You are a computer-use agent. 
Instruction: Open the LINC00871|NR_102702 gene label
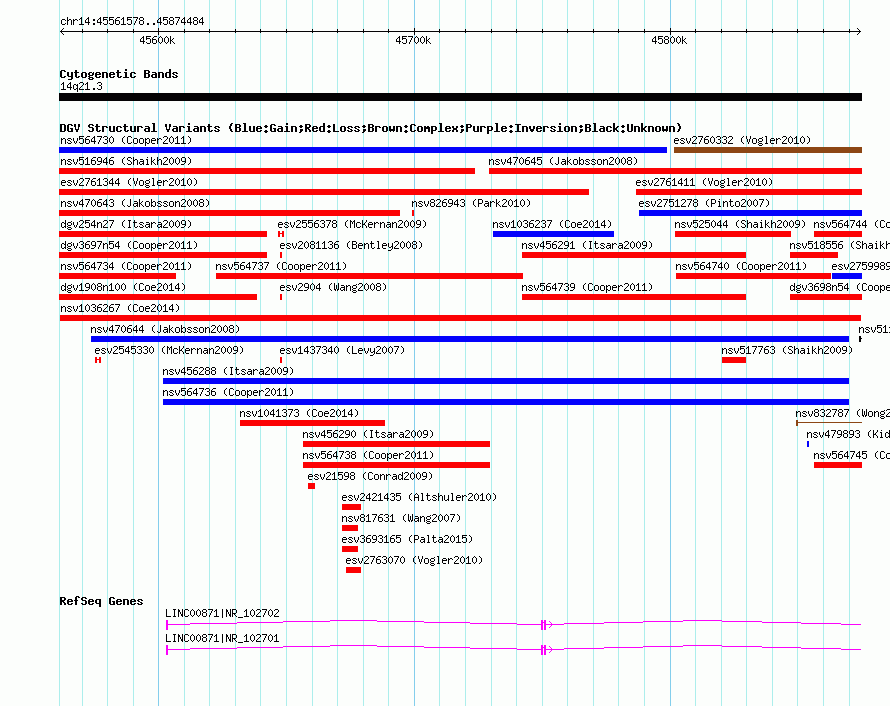pyautogui.click(x=222, y=613)
